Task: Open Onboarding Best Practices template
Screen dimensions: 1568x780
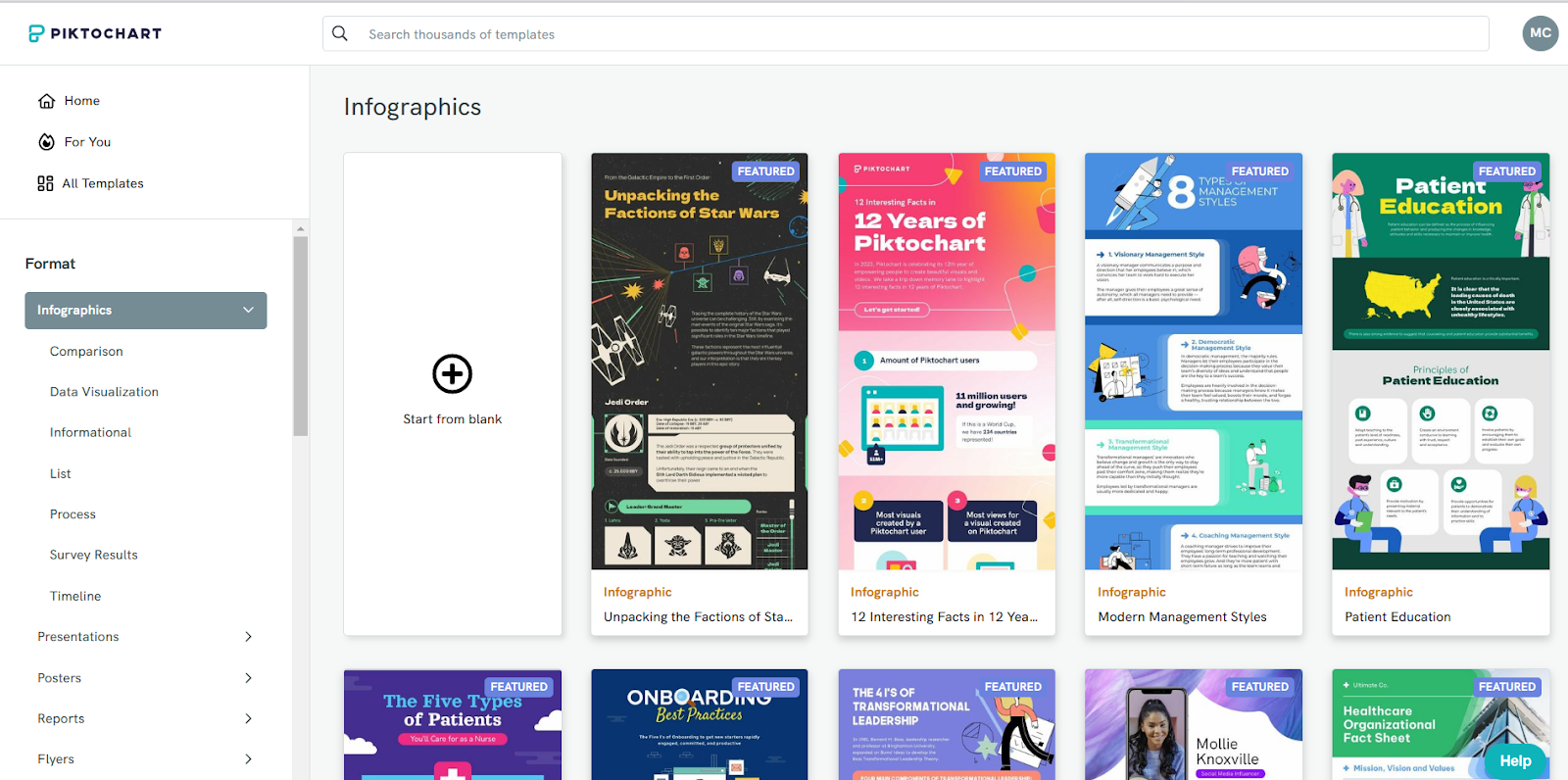Action: [700, 725]
